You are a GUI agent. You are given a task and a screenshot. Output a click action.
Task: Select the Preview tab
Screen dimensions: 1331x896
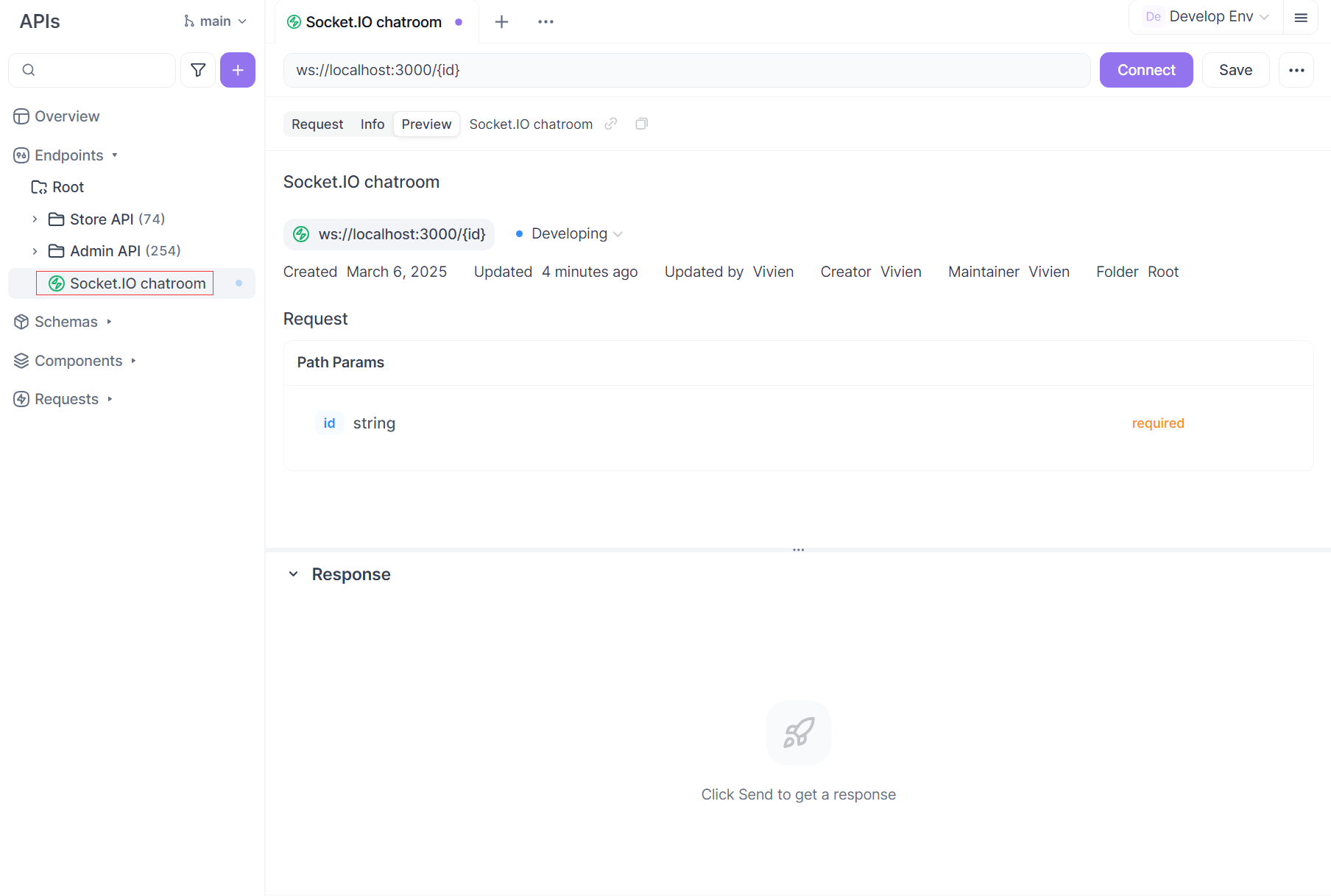[426, 124]
